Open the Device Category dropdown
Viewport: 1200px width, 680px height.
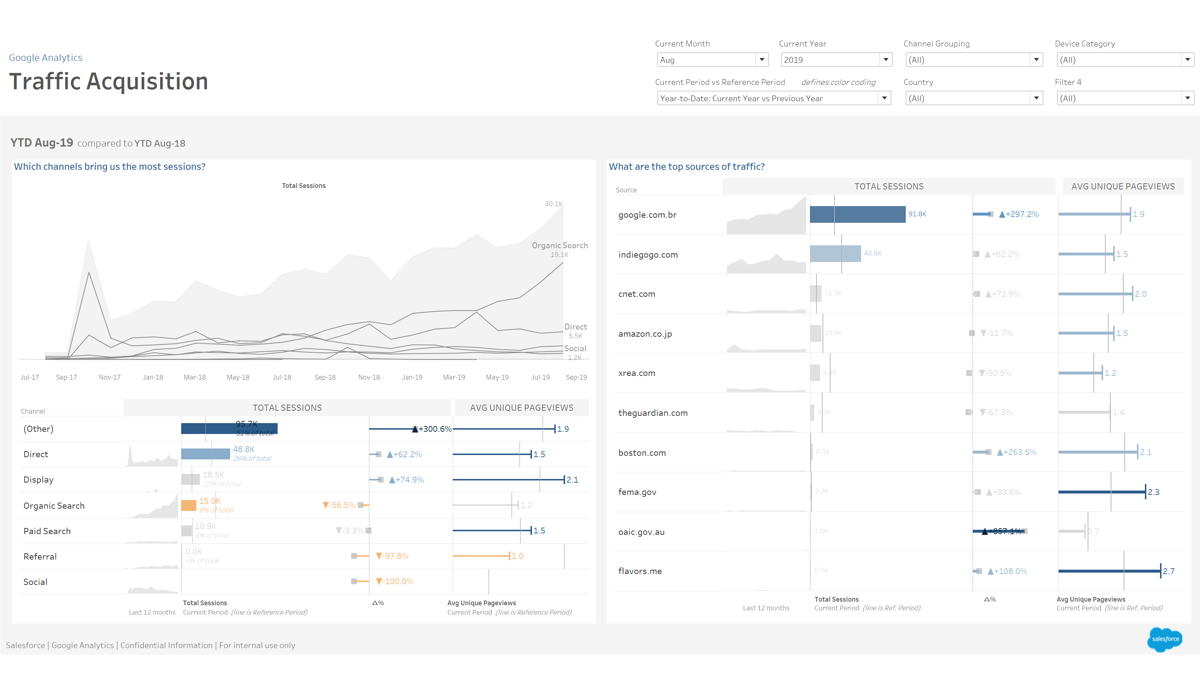pos(1125,60)
